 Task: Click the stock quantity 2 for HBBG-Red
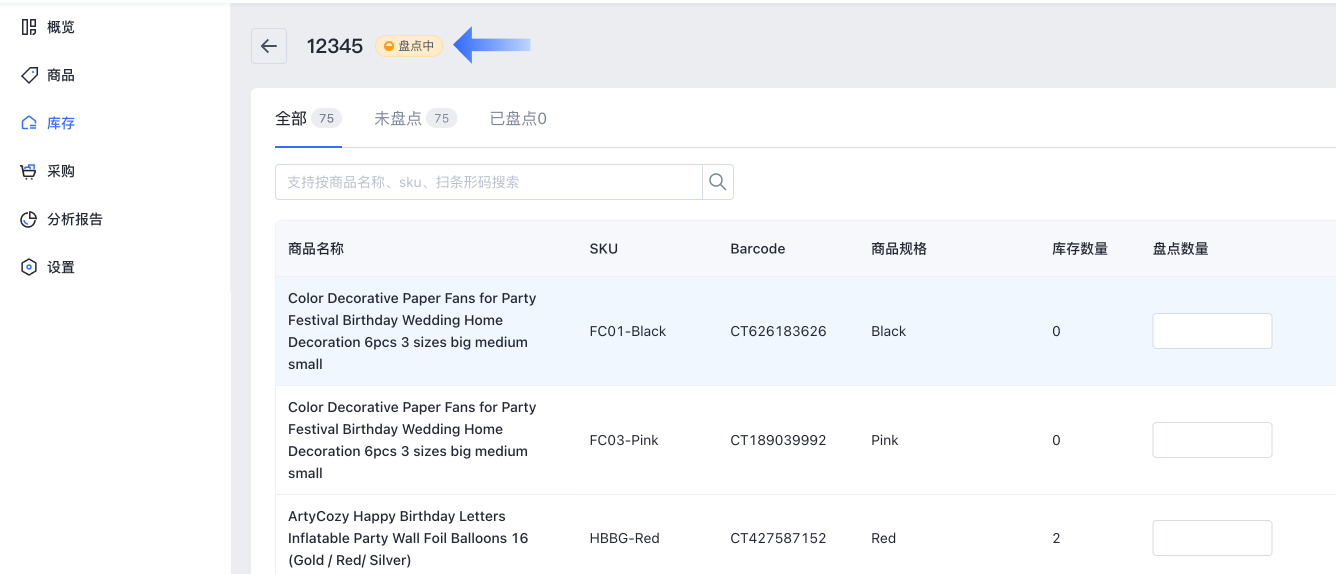coord(1057,538)
